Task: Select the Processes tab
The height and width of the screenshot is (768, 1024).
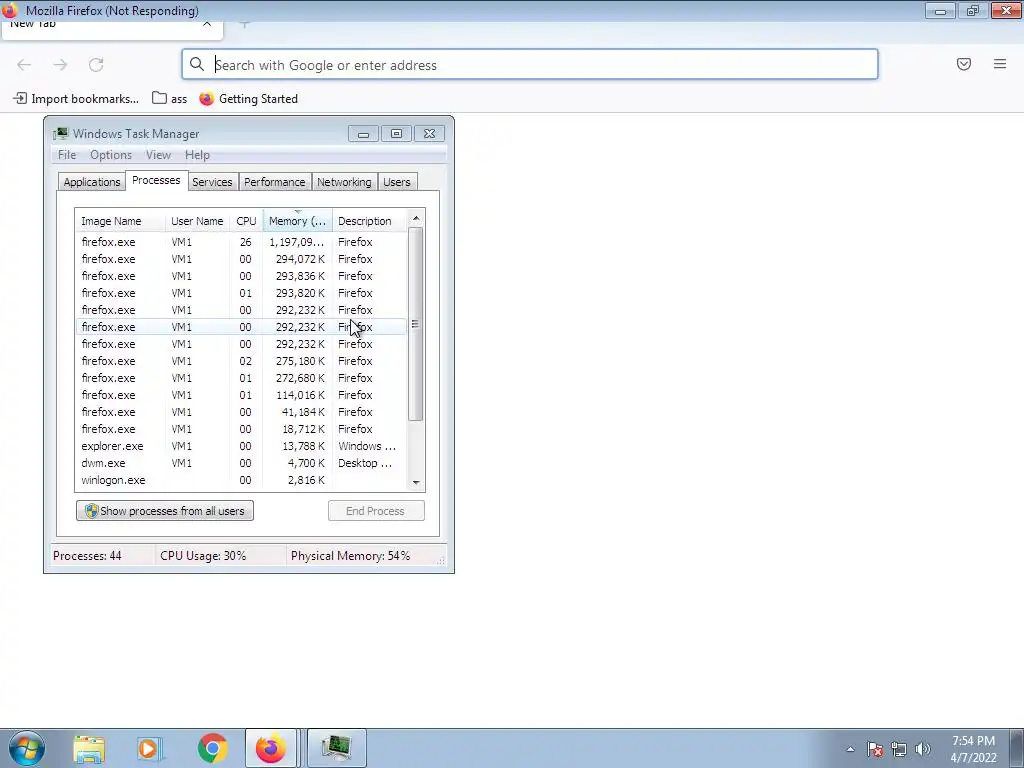Action: tap(156, 180)
